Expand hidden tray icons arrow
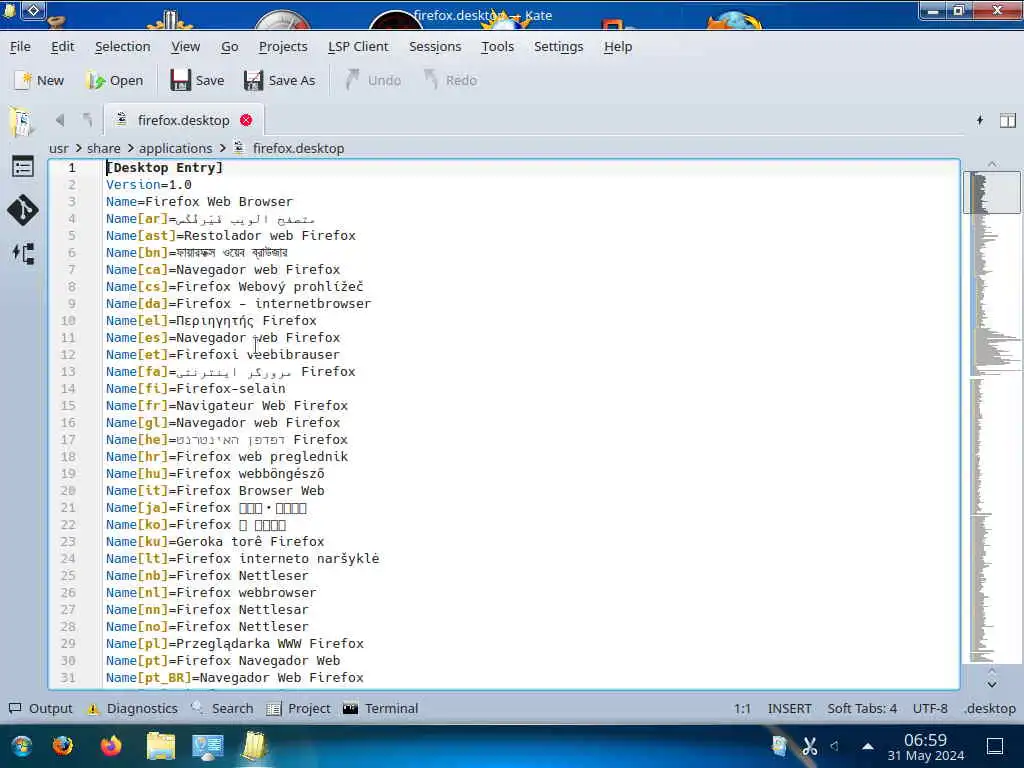 (x=868, y=746)
